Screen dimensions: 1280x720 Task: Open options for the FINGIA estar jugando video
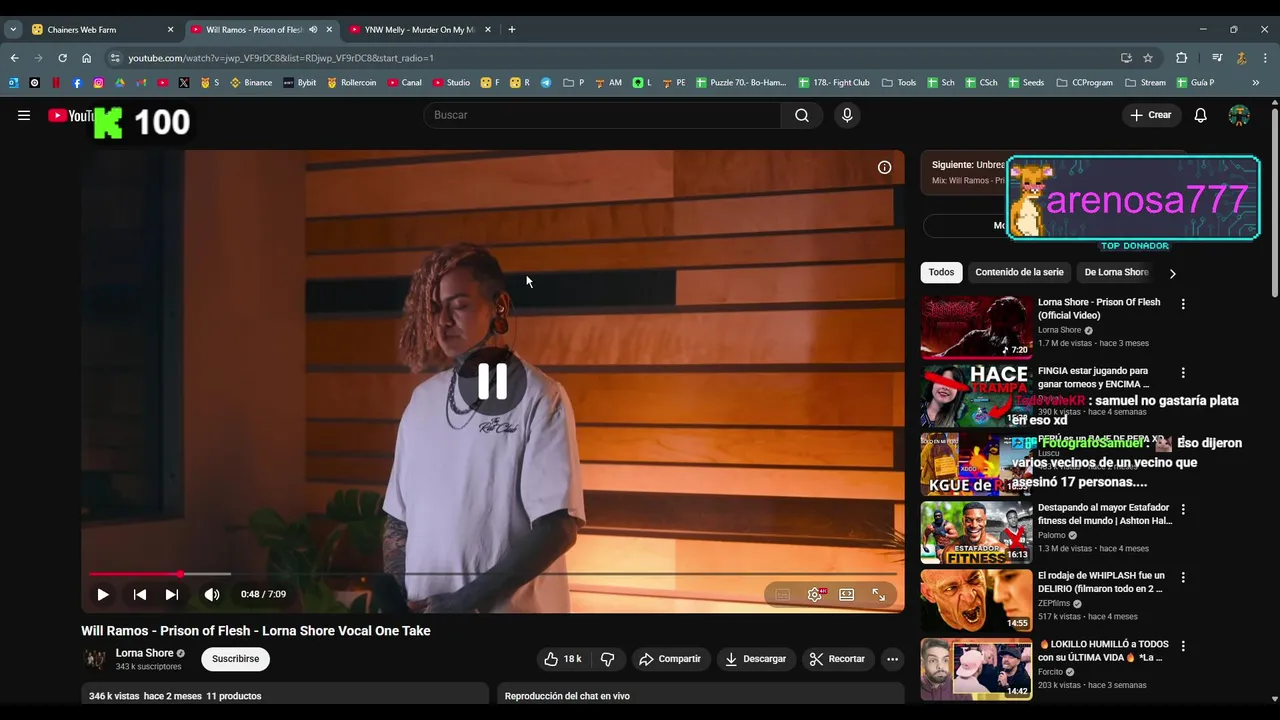1183,372
